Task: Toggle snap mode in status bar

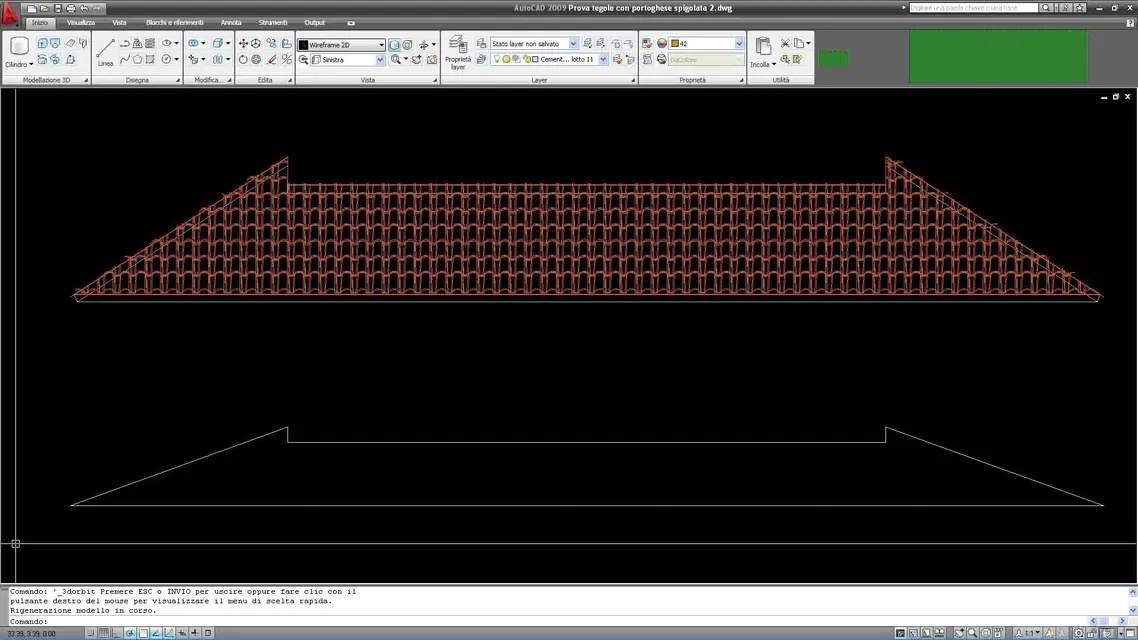Action: [x=91, y=633]
